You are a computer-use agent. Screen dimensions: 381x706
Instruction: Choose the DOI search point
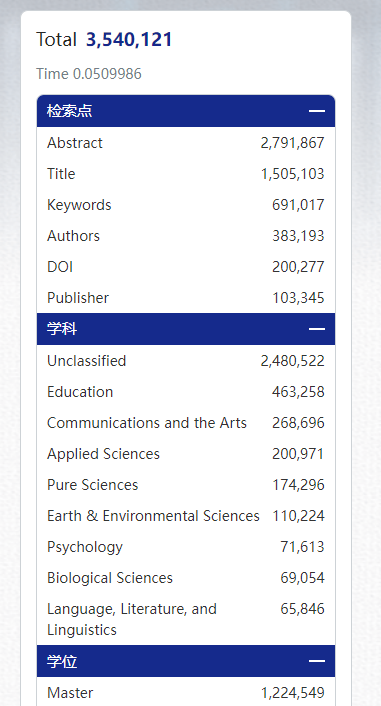(x=186, y=267)
